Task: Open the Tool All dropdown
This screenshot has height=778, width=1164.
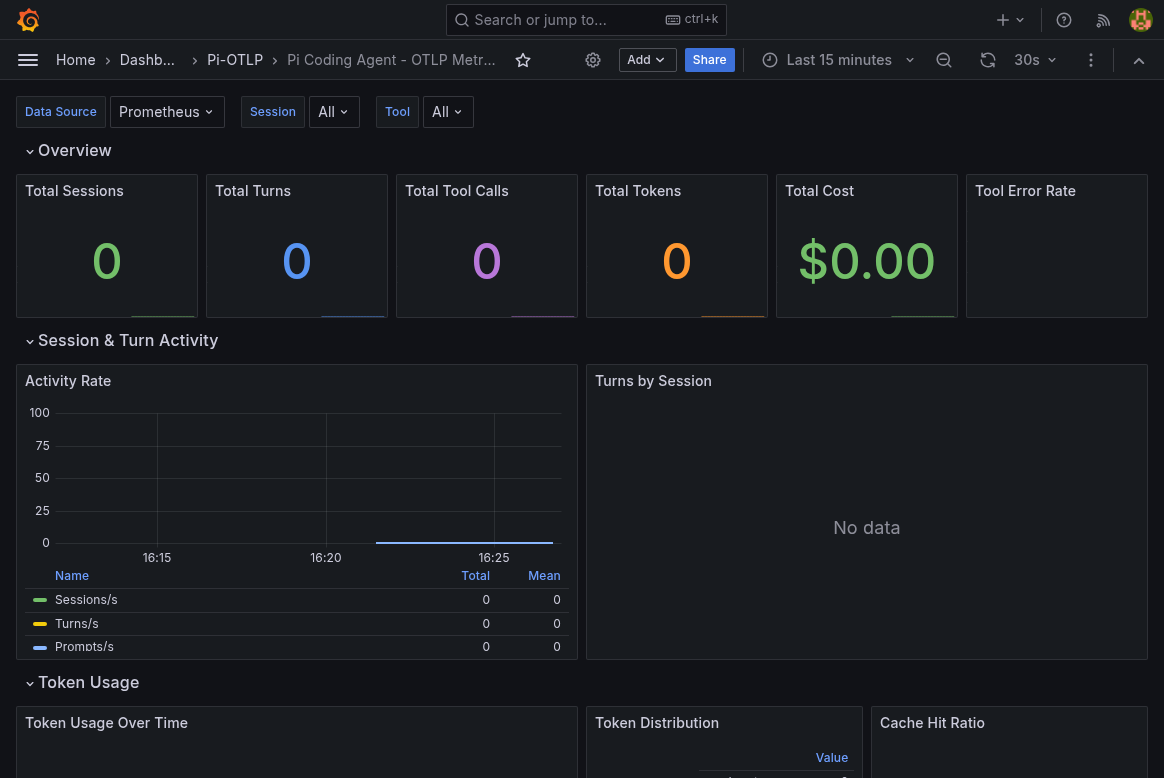Action: click(x=448, y=112)
